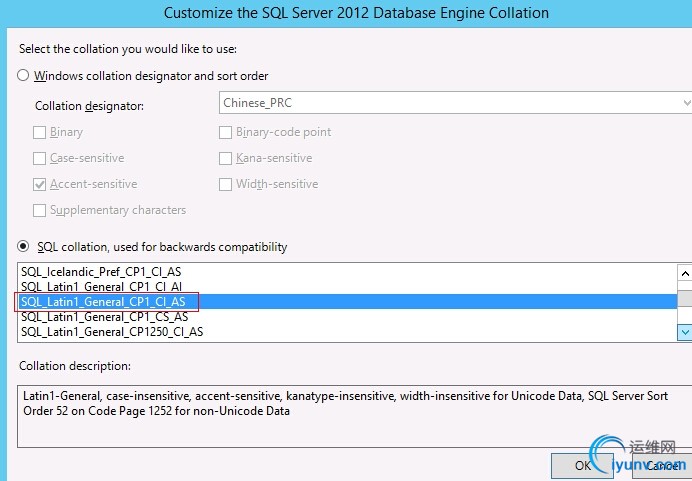Select Windows collation designator radio button
The width and height of the screenshot is (692, 481).
[x=23, y=76]
